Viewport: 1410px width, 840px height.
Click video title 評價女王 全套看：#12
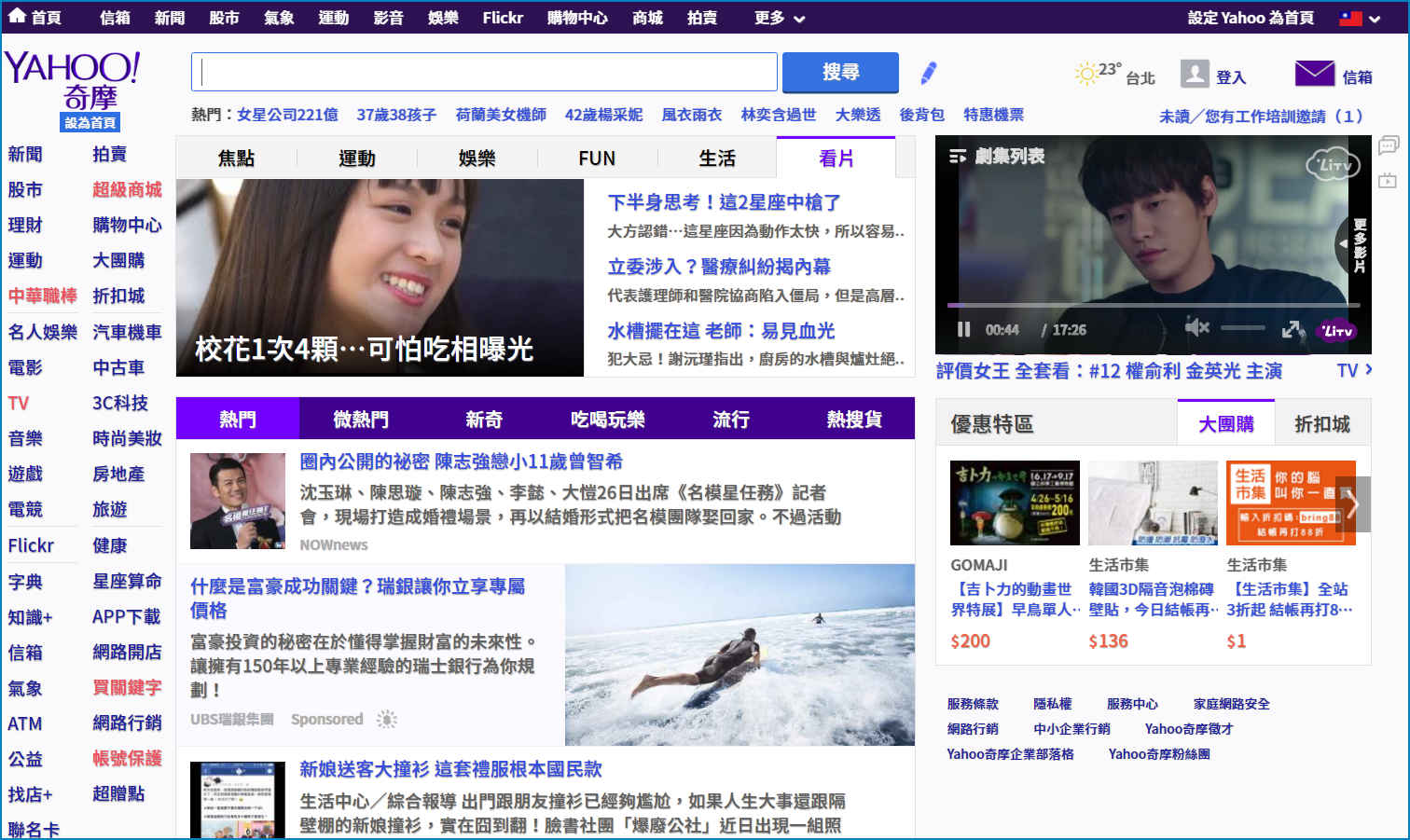click(x=1109, y=371)
